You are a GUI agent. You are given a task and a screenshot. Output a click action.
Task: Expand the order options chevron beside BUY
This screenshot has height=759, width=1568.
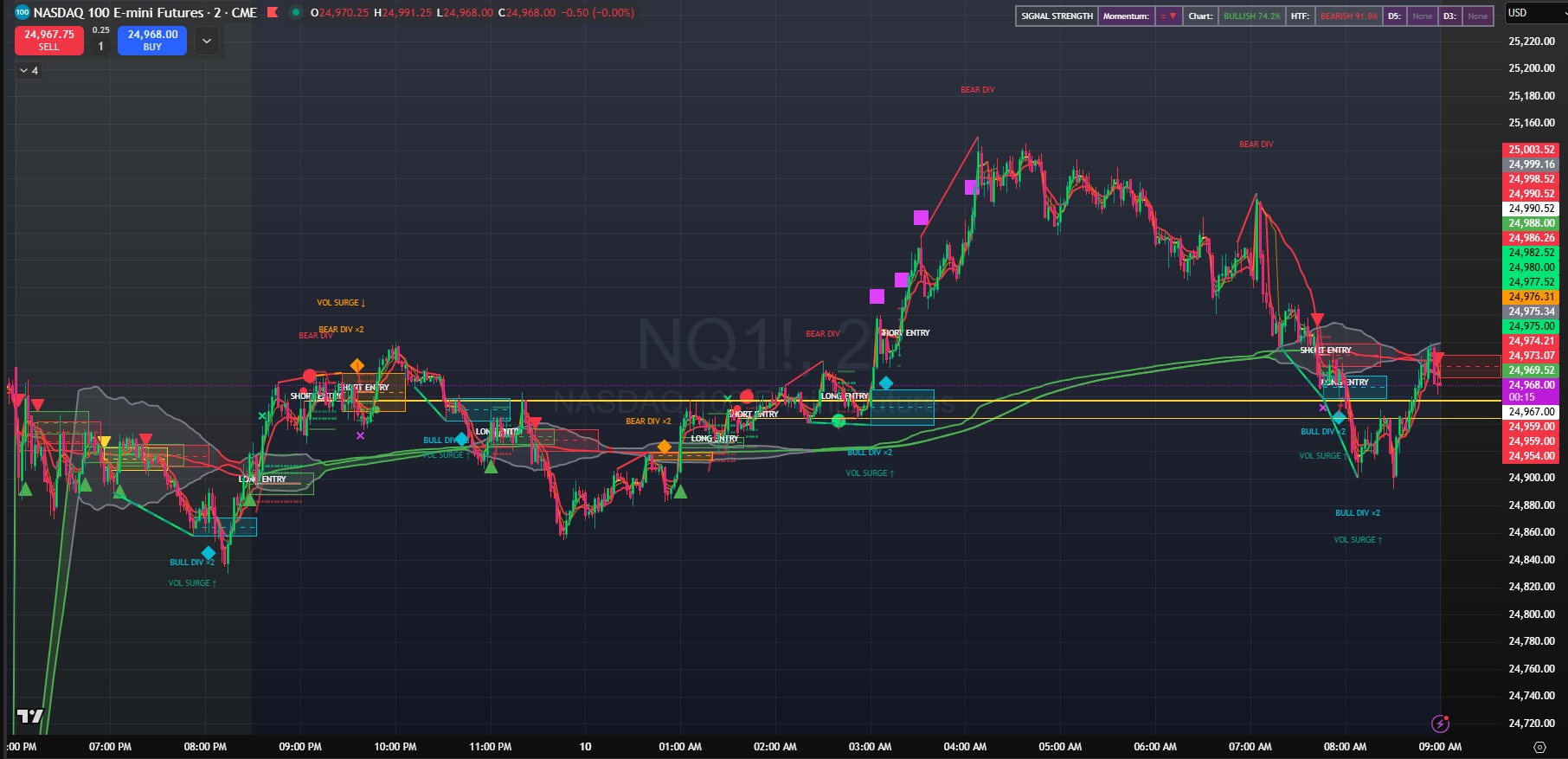point(206,41)
